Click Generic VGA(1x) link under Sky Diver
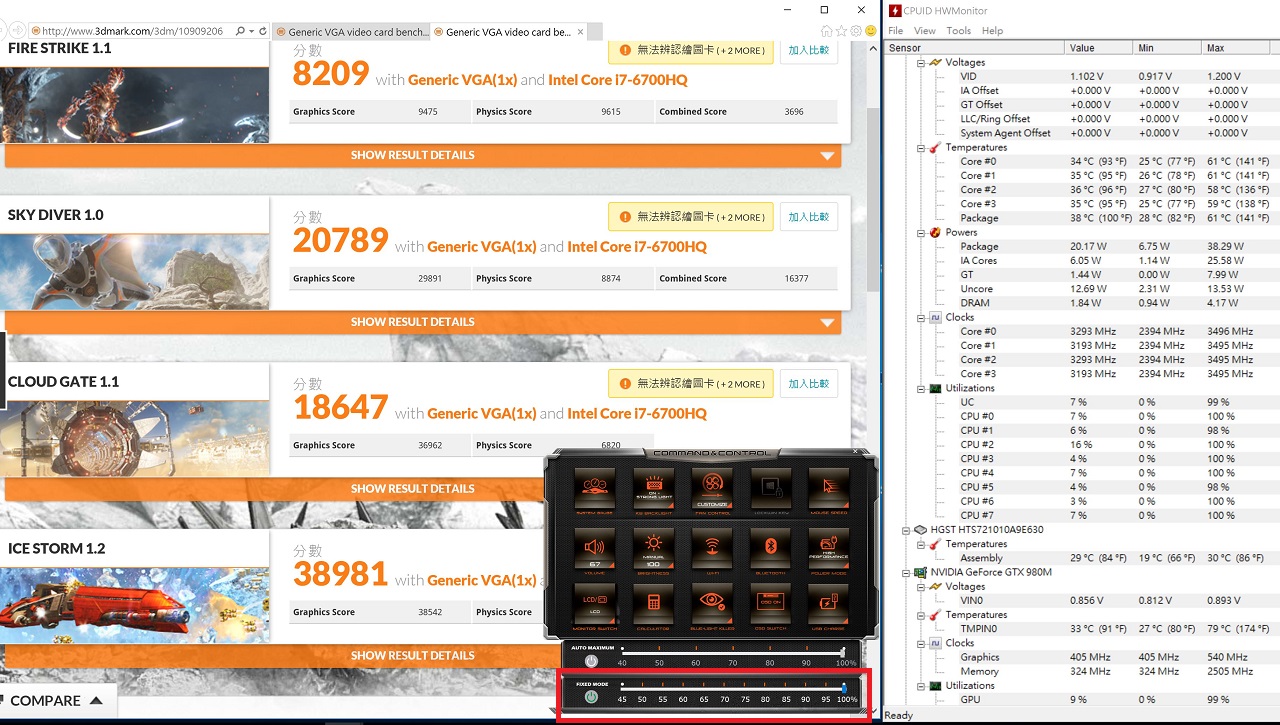The width and height of the screenshot is (1280, 725). point(482,247)
